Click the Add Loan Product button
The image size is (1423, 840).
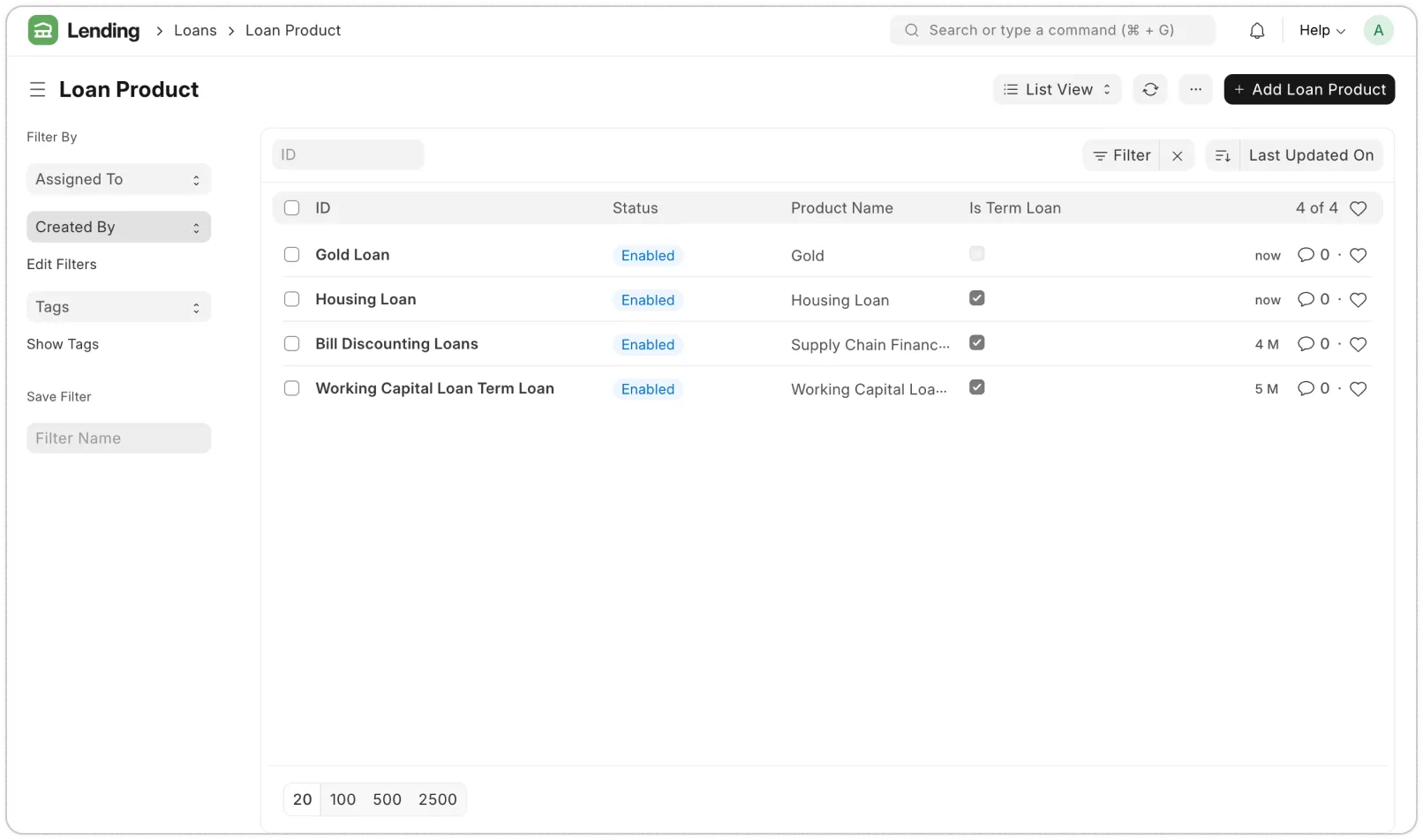1309,89
